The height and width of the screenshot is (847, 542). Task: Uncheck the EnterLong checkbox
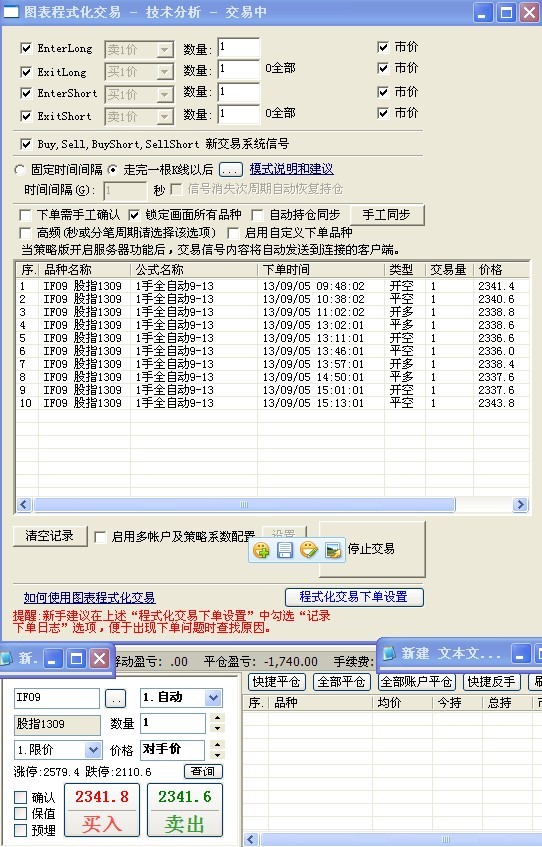click(25, 48)
